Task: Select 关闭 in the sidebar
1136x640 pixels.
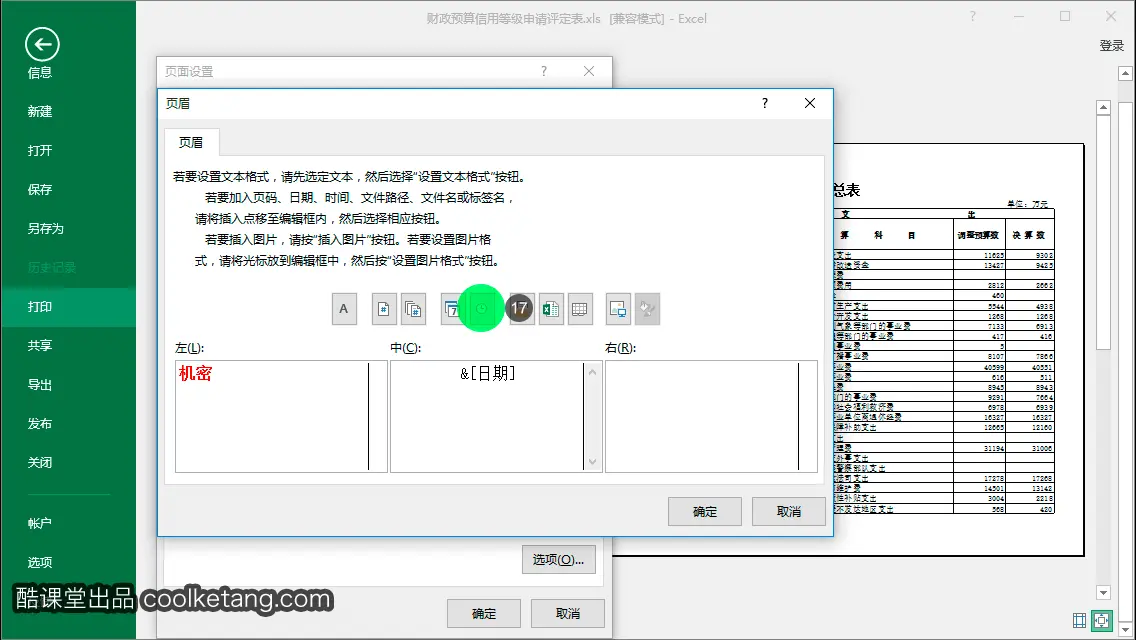Action: (x=40, y=463)
